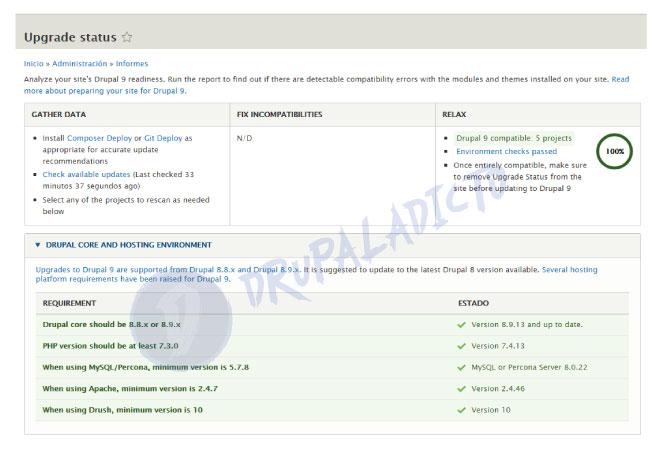Screen dimensions: 668x458
Task: Select 'Drupal core should be 8.8.x or 8.9.x' row
Action: [332, 325]
